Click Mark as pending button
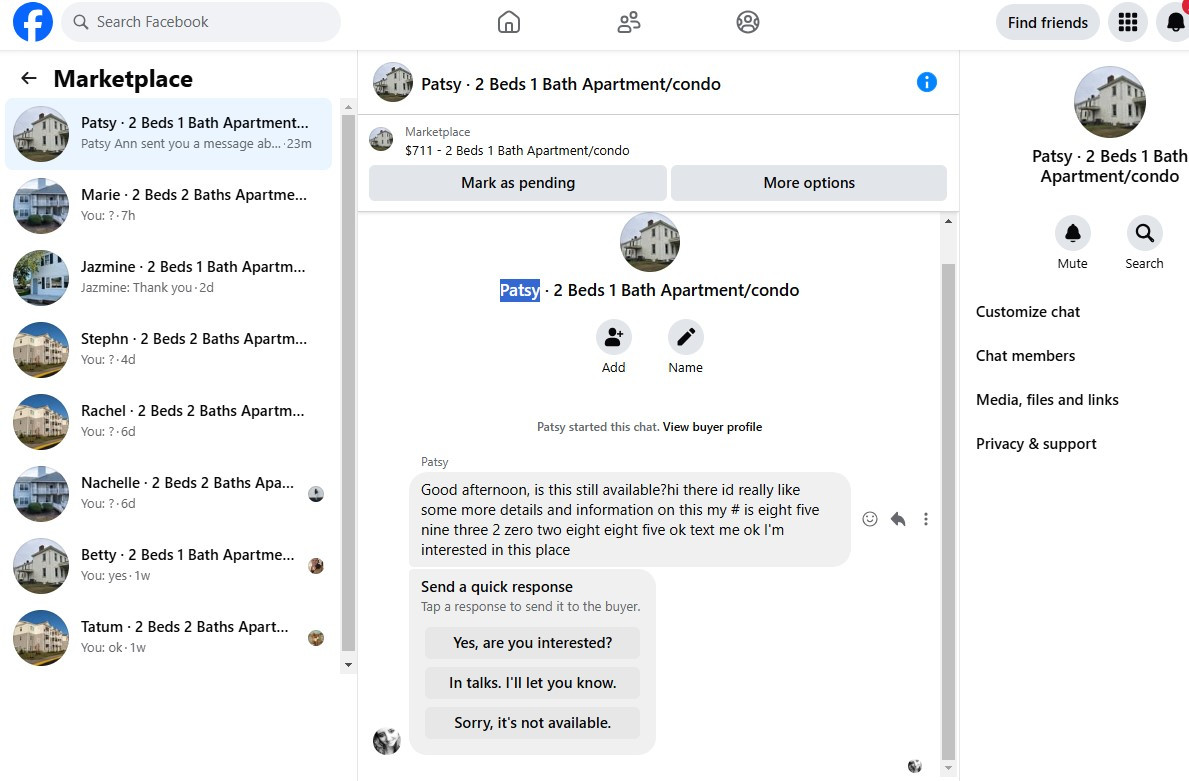The height and width of the screenshot is (781, 1189). pyautogui.click(x=518, y=183)
